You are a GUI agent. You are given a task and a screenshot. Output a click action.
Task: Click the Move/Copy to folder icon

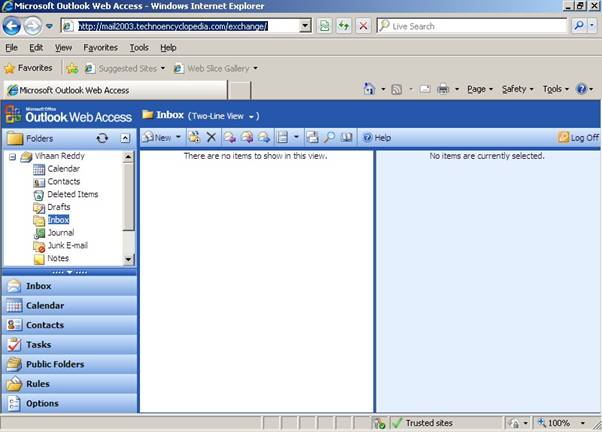pos(194,137)
